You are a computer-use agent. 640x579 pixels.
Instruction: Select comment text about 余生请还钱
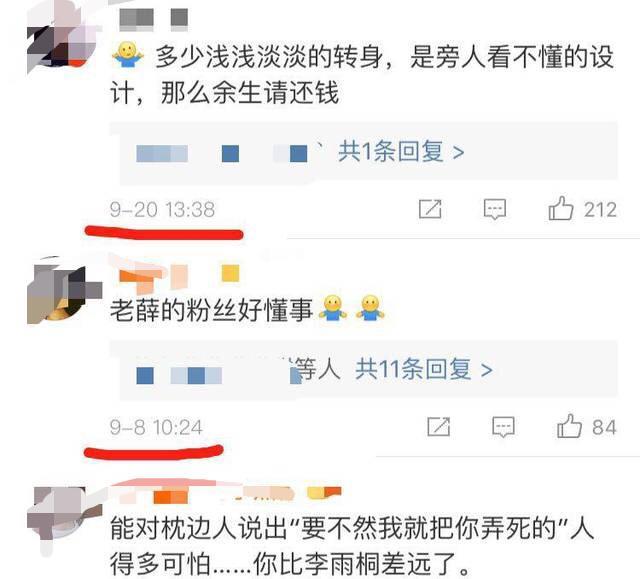click(x=362, y=75)
